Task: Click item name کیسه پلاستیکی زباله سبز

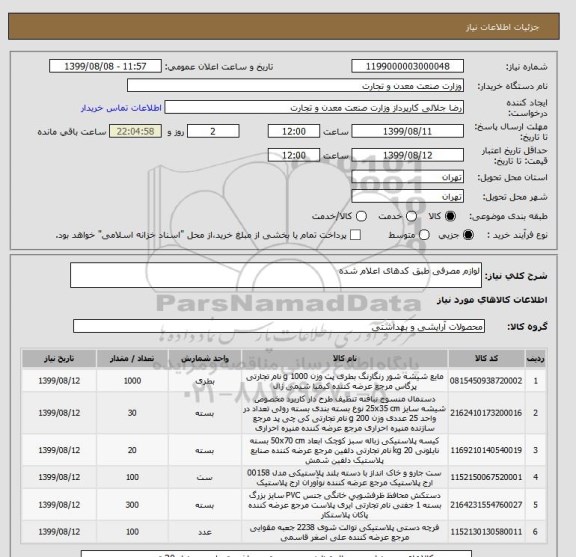Action: pos(345,450)
